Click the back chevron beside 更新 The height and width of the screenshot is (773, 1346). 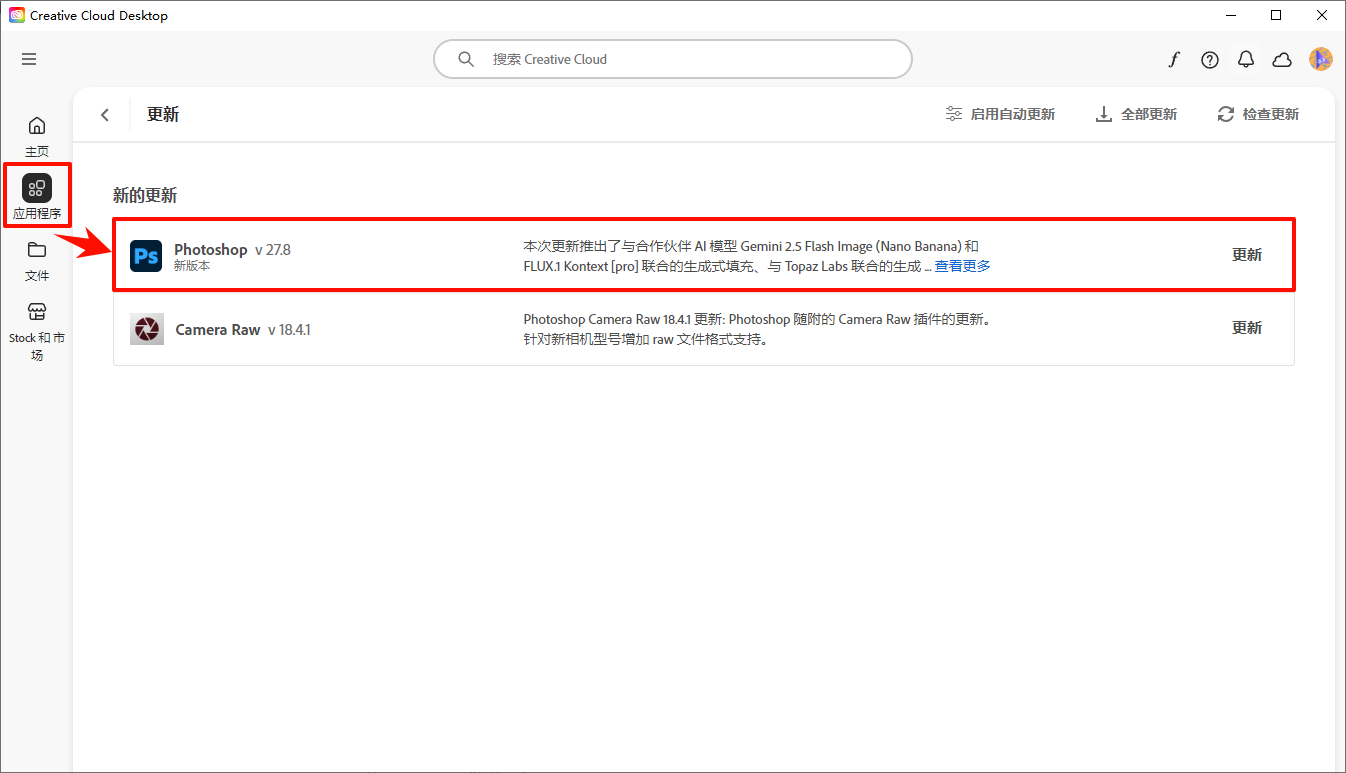pyautogui.click(x=105, y=115)
